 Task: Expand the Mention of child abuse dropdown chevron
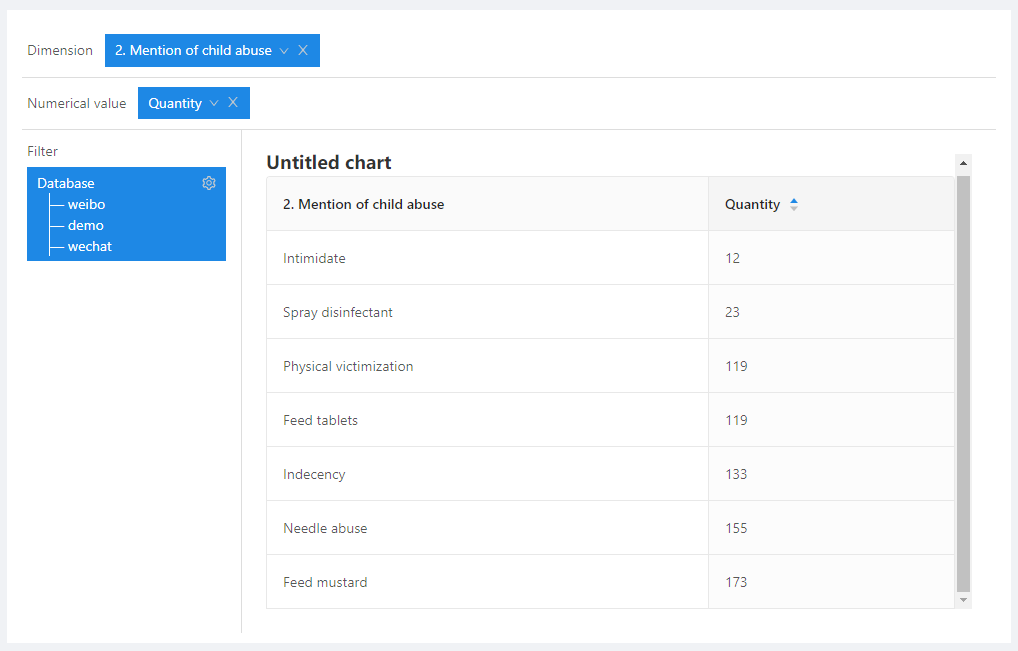pyautogui.click(x=284, y=51)
